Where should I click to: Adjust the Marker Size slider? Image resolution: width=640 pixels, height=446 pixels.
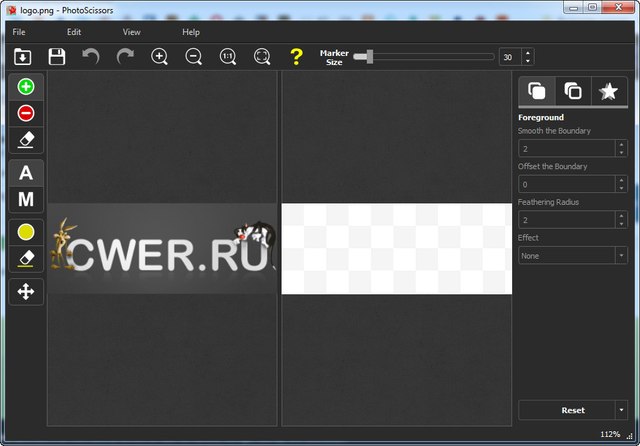click(370, 57)
